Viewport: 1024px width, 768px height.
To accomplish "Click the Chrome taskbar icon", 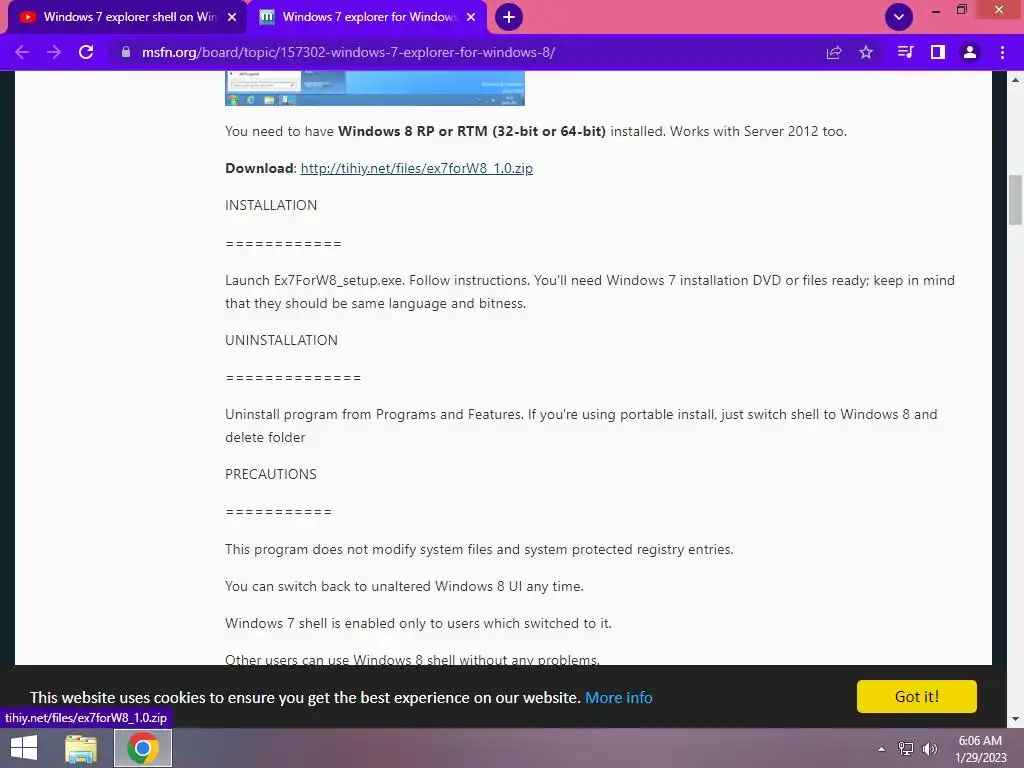I will pos(143,748).
